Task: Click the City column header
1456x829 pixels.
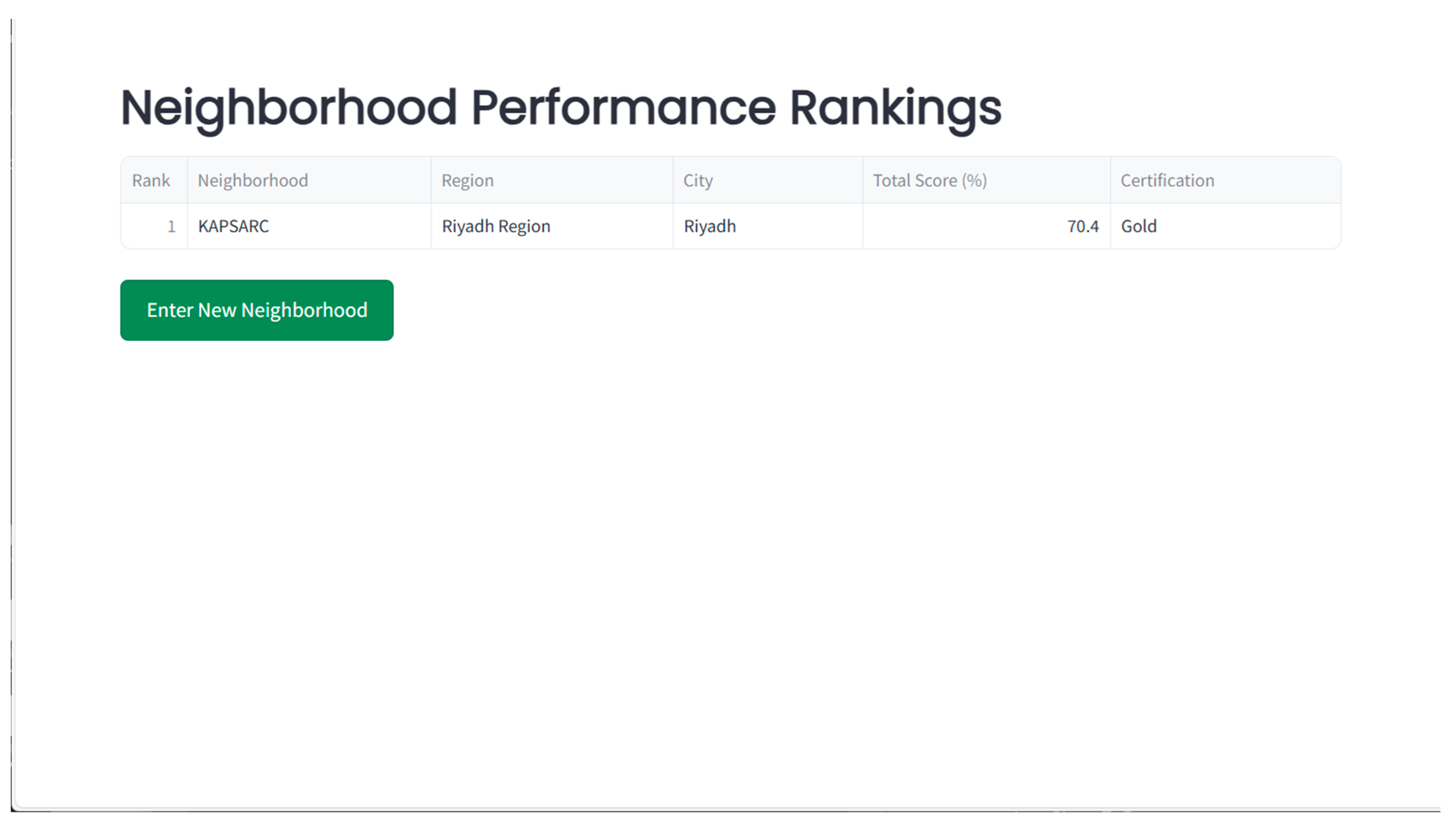Action: click(698, 180)
